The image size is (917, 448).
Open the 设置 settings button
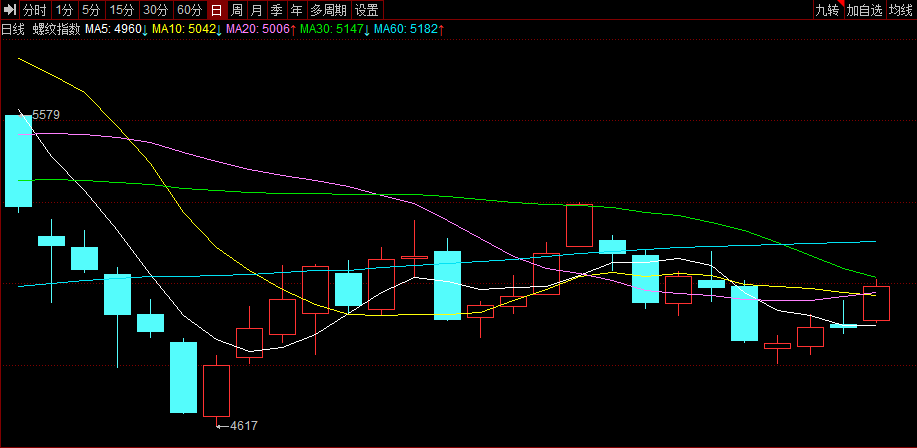click(367, 9)
